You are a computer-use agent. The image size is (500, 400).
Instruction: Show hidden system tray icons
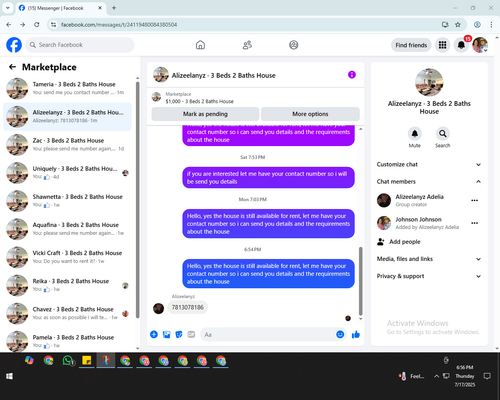(x=436, y=376)
